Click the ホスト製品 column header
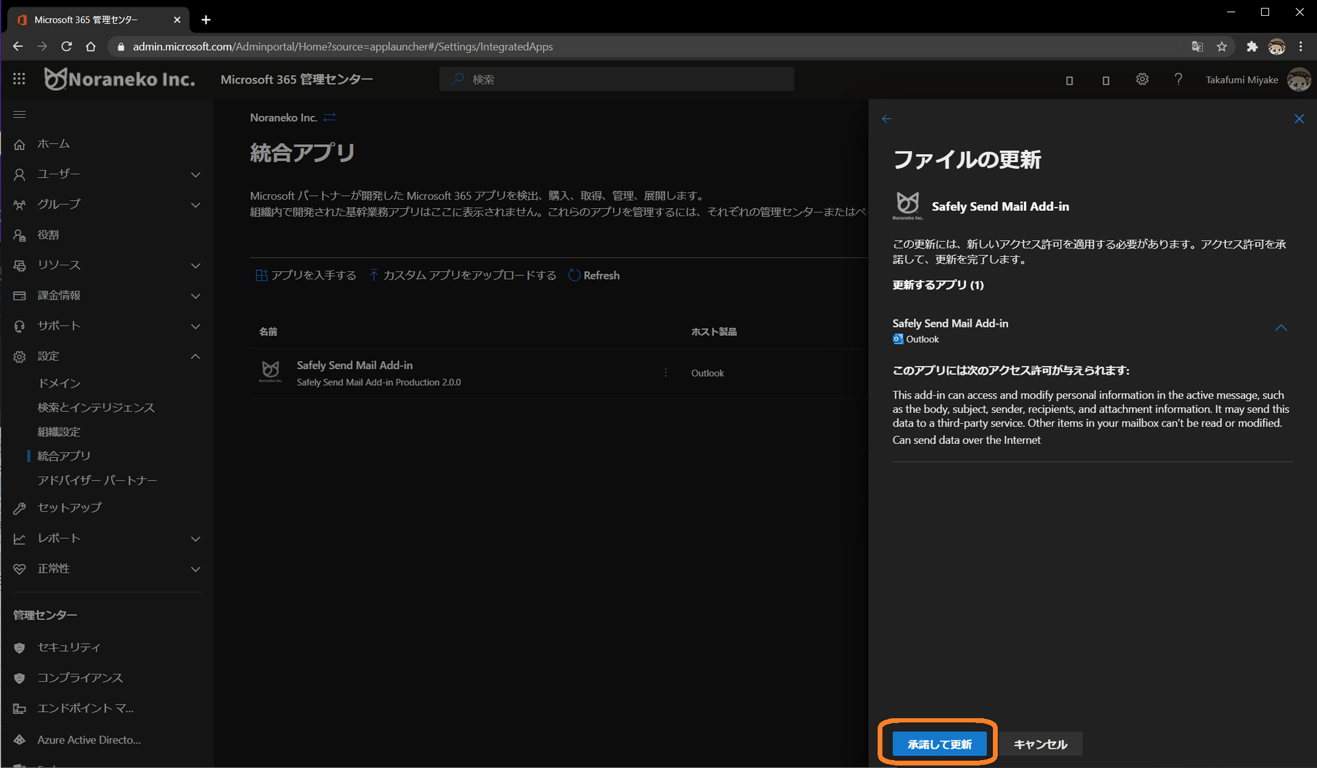1317x768 pixels. 714,332
